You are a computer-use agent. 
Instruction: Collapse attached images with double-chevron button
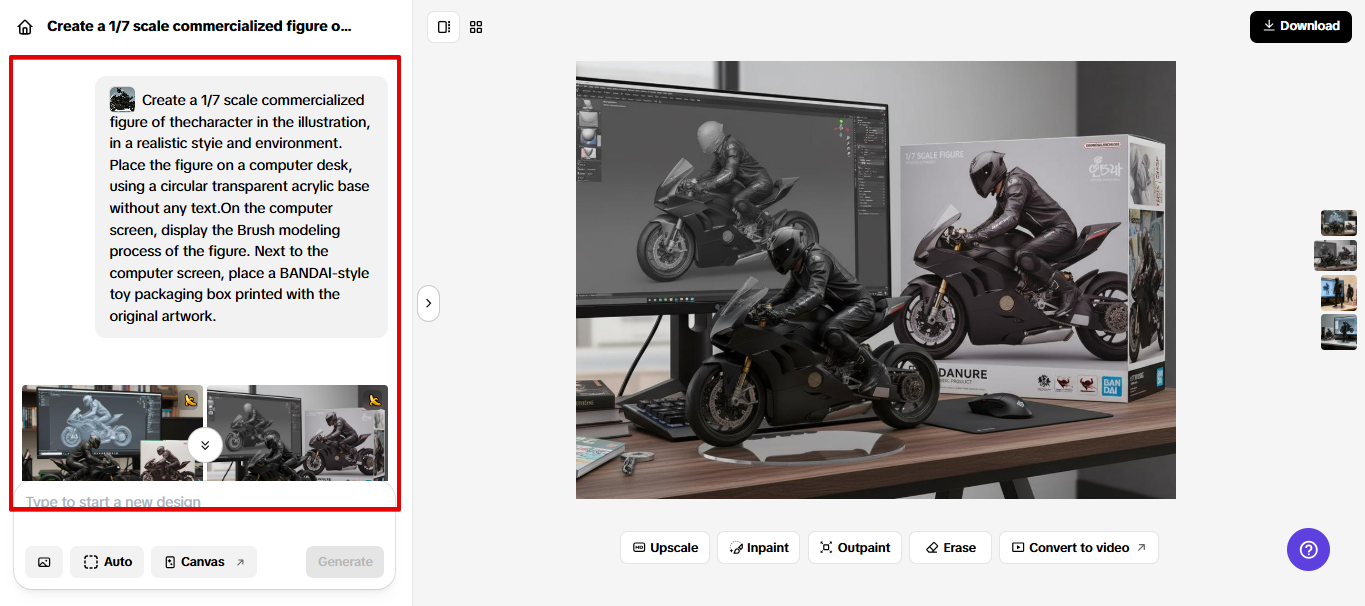point(205,444)
